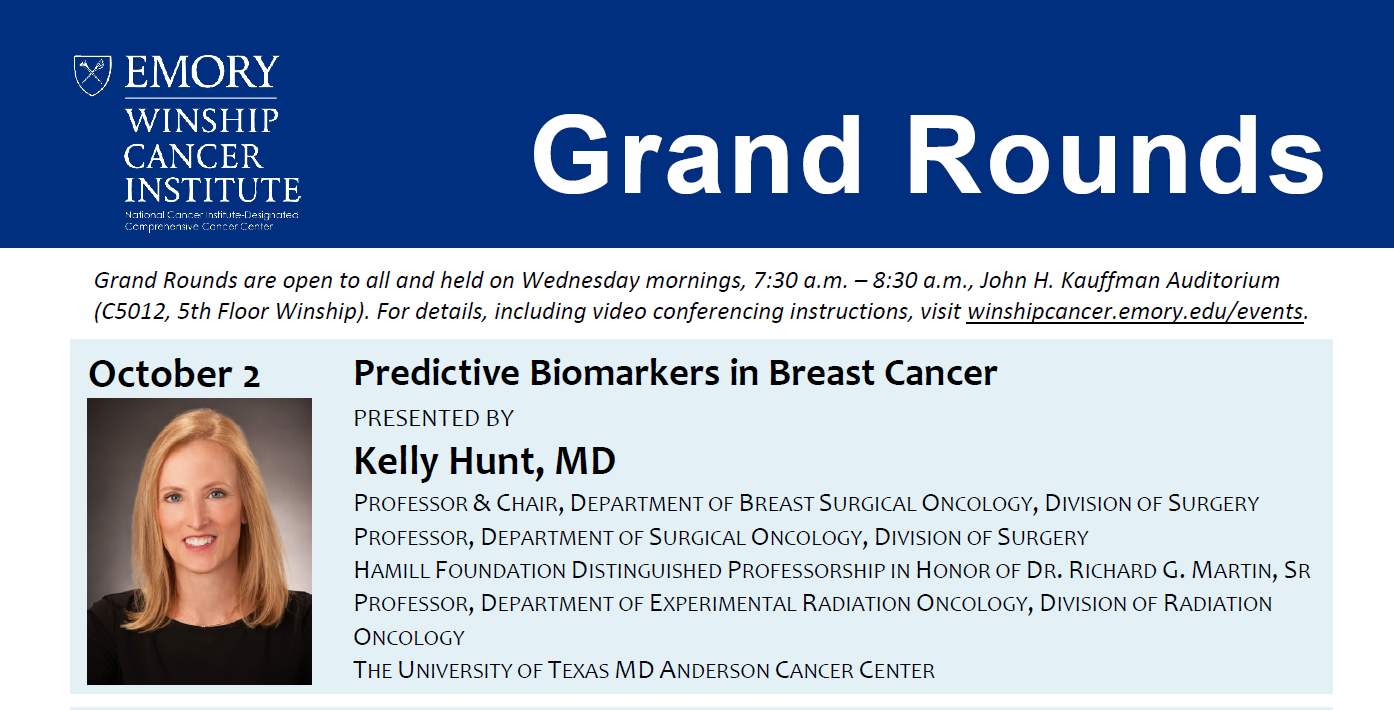The image size is (1394, 710).
Task: Click the Professor, Department of Surgical Oncology line
Action: [720, 537]
